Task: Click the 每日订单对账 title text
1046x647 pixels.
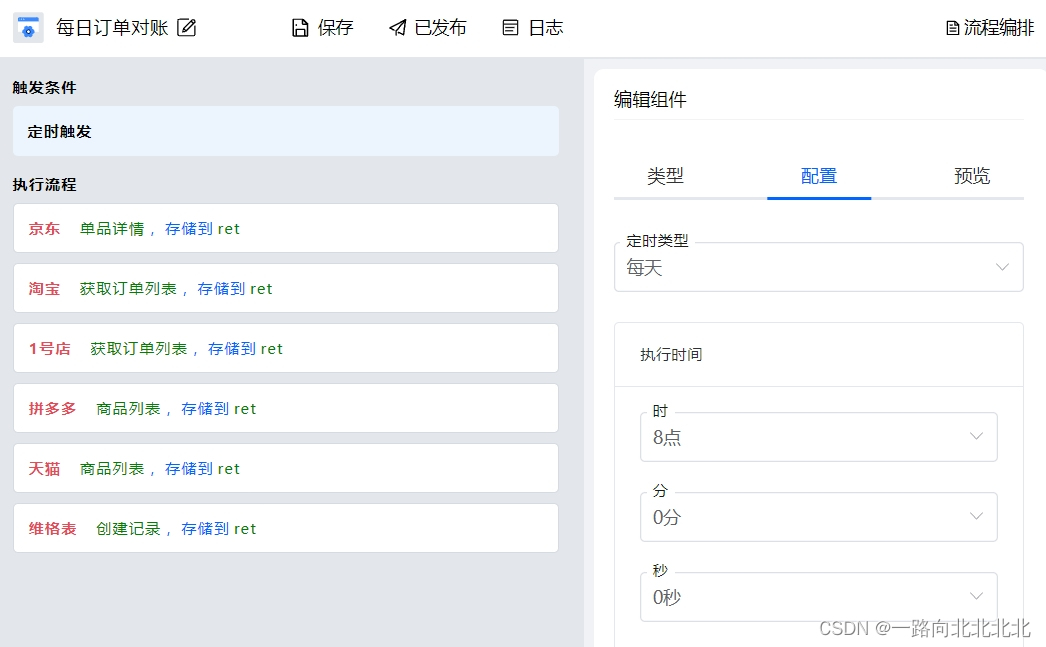Action: pos(112,28)
